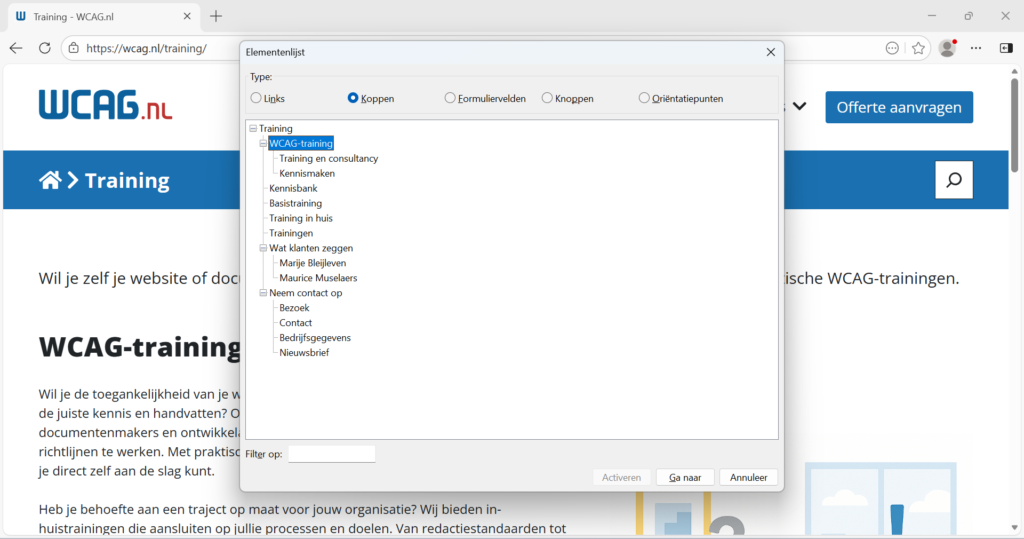Select the Contact heading
1024x539 pixels.
pyautogui.click(x=295, y=323)
